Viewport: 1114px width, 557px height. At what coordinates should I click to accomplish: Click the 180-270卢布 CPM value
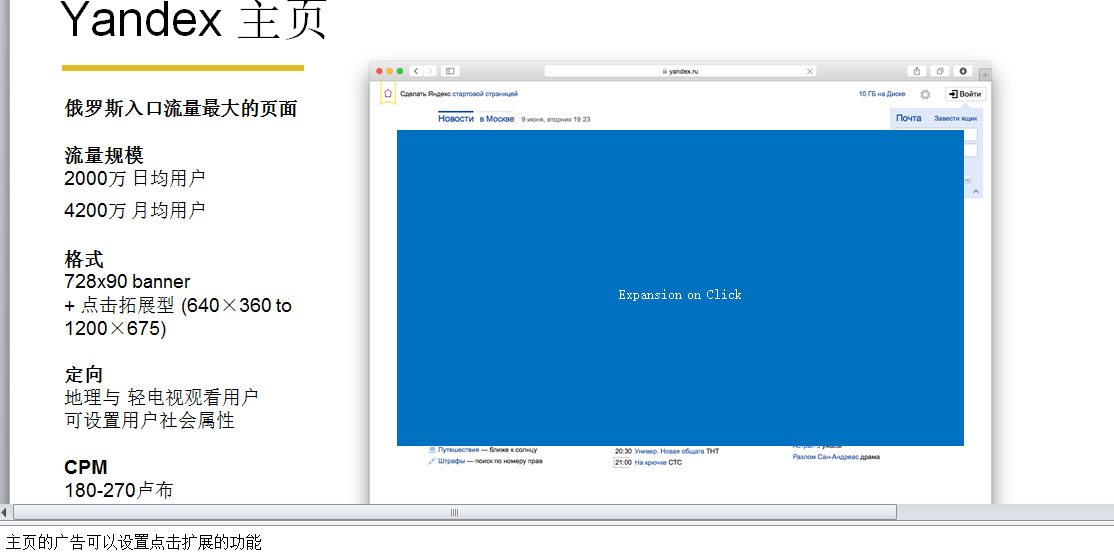click(118, 490)
